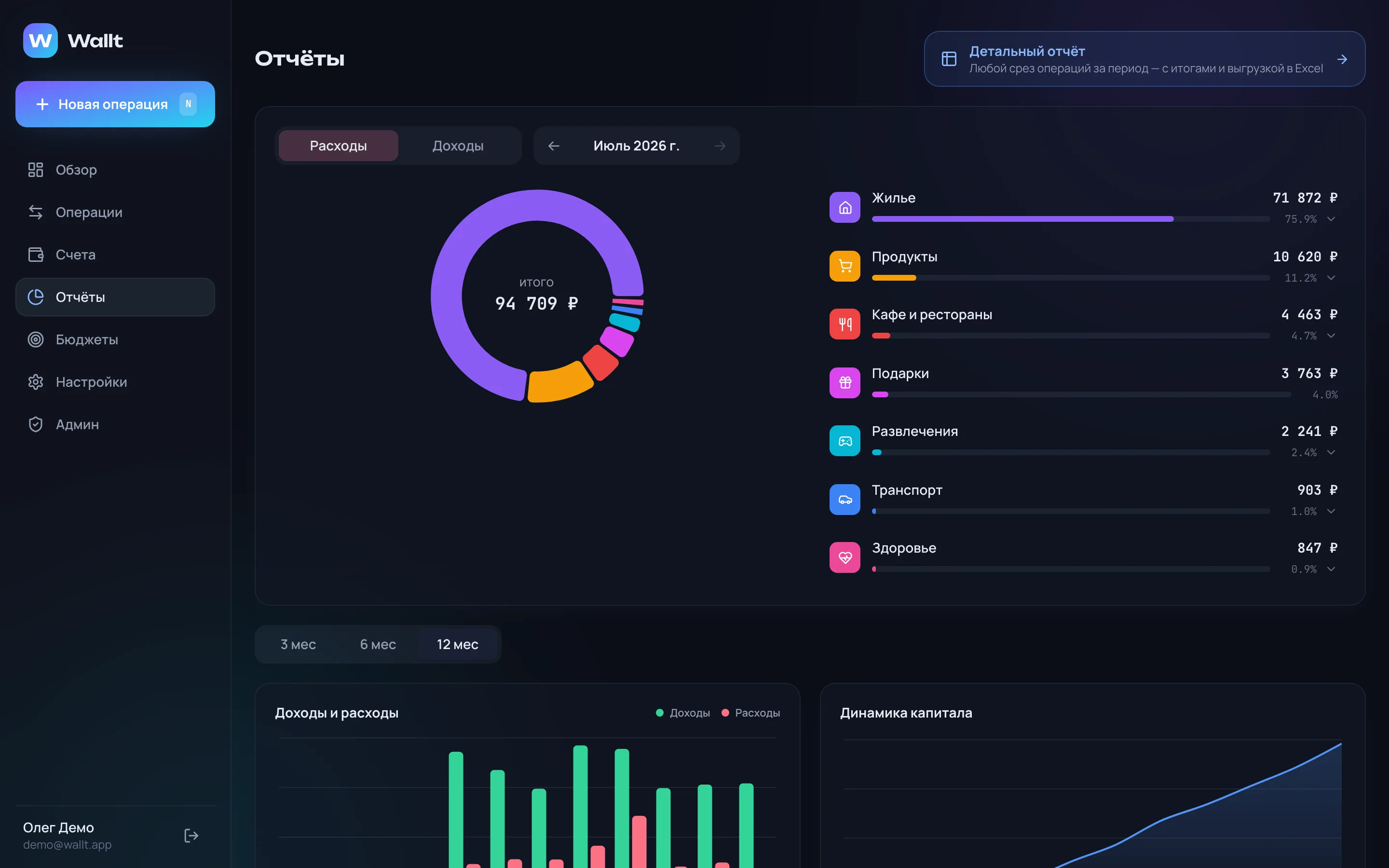Click the demo@wallt.app email

(67, 845)
